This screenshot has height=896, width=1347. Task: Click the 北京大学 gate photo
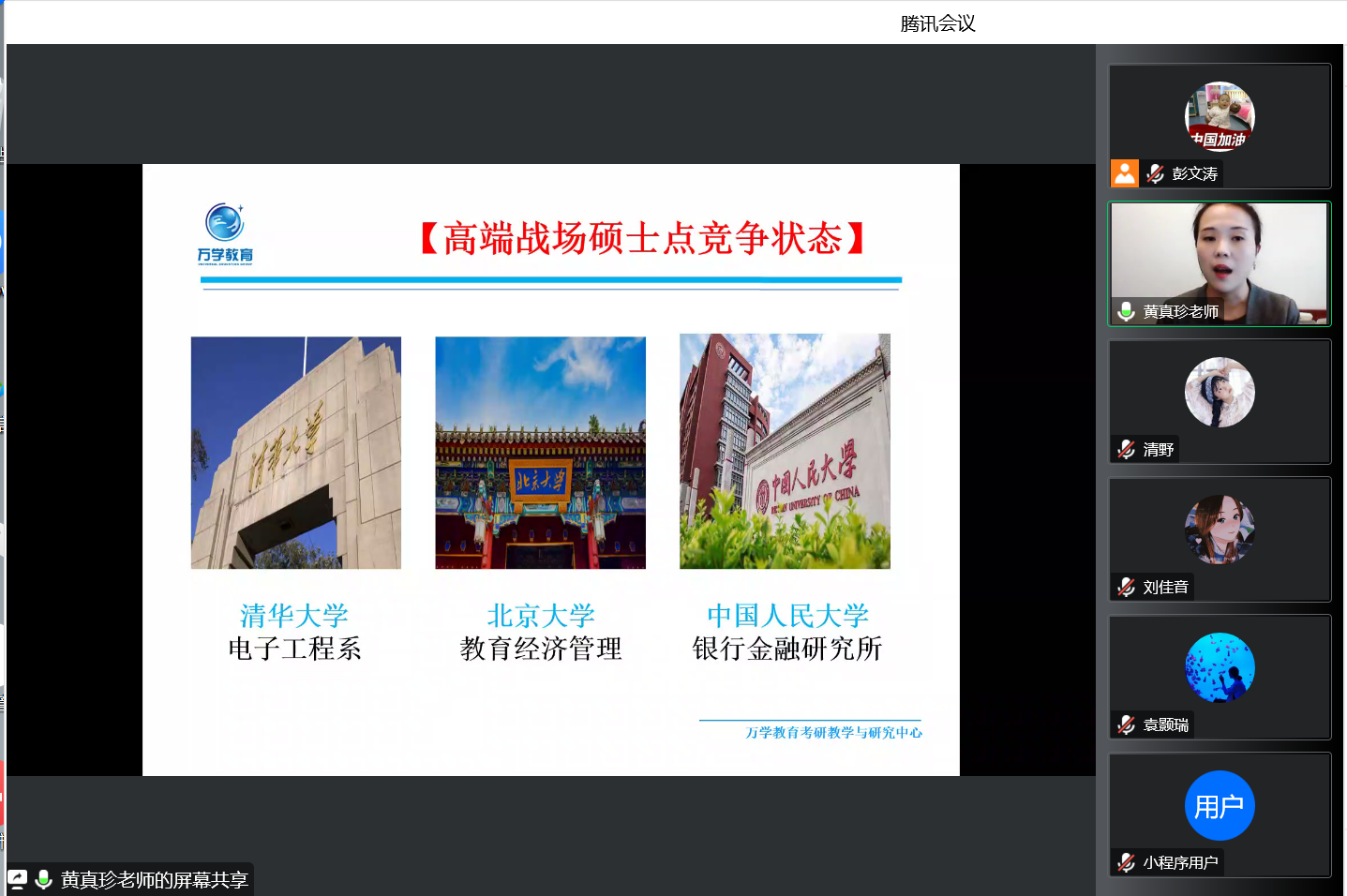click(x=540, y=453)
